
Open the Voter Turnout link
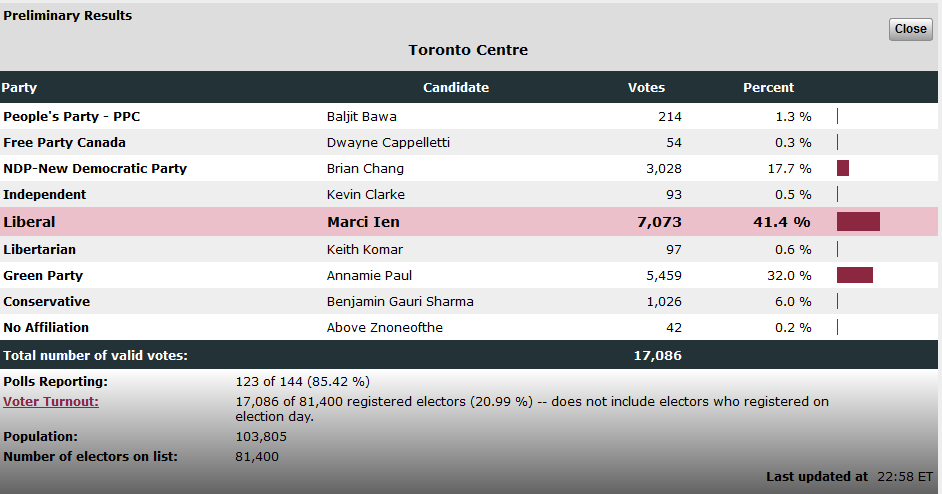point(51,402)
